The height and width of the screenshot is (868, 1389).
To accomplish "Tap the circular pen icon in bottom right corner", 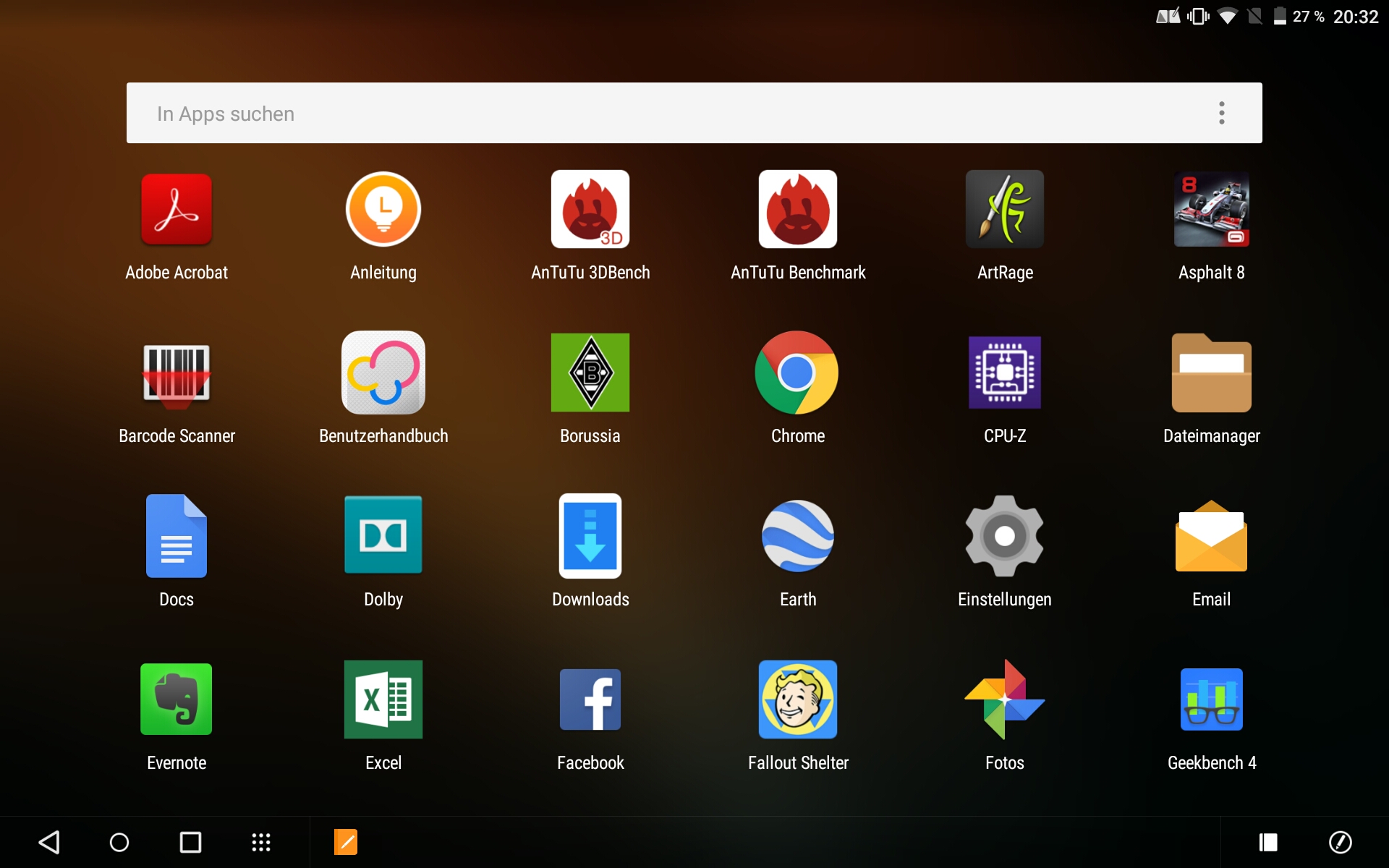I will click(x=1341, y=842).
